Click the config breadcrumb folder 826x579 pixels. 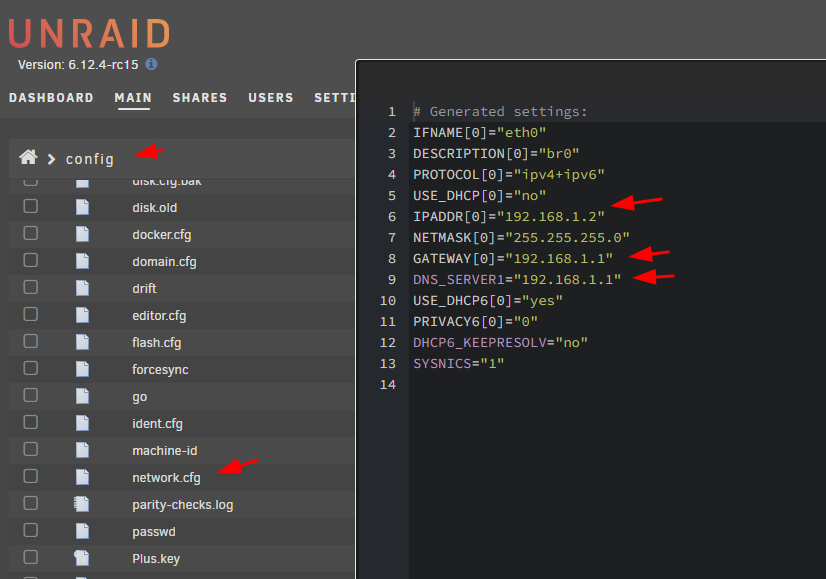click(x=90, y=159)
